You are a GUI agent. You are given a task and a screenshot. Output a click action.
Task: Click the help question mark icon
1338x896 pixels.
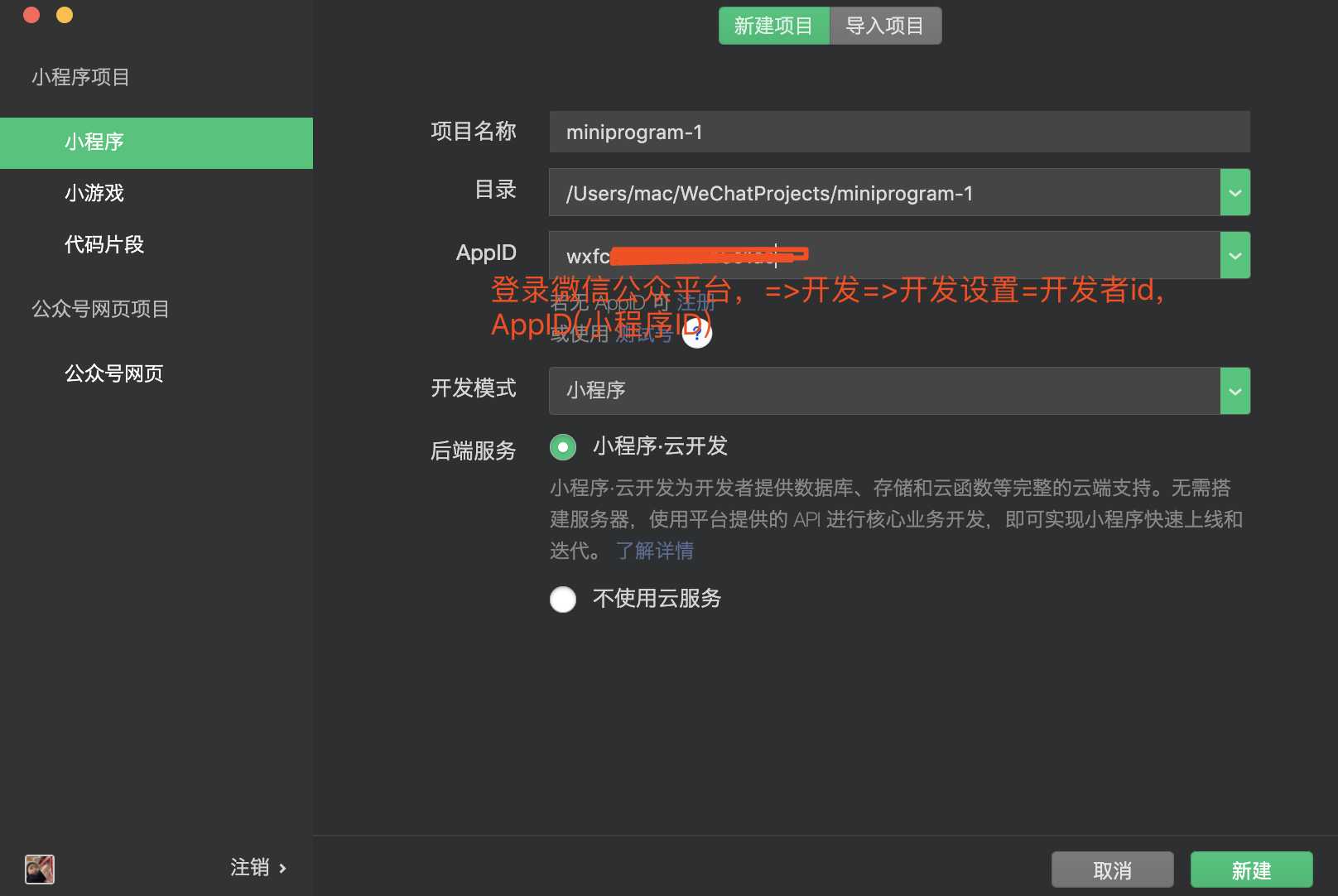697,334
